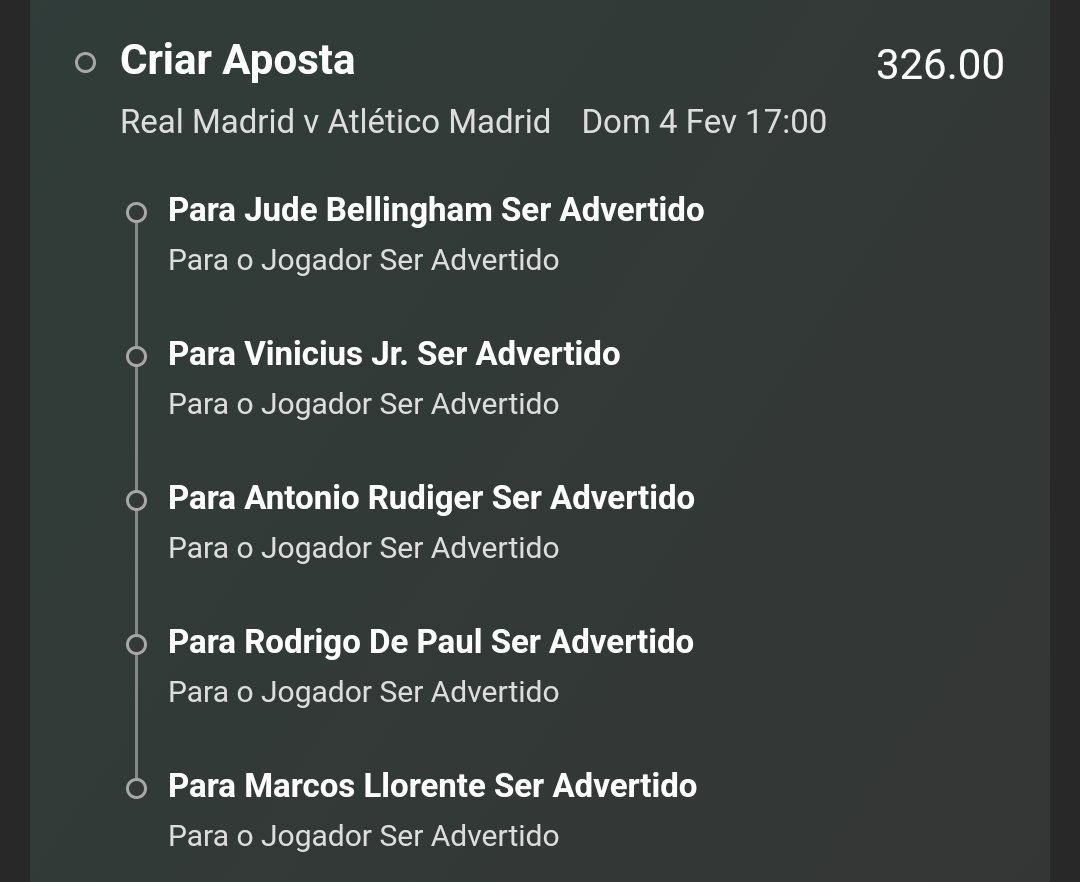Screen dimensions: 1080x882
Task: Select the 326.00 odds value
Action: pyautogui.click(x=940, y=65)
